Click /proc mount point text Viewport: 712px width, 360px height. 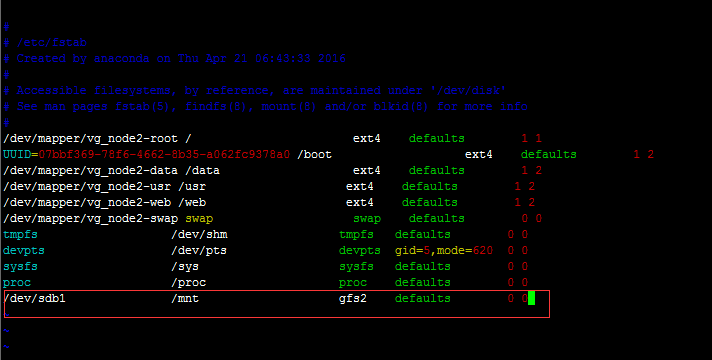(x=188, y=282)
